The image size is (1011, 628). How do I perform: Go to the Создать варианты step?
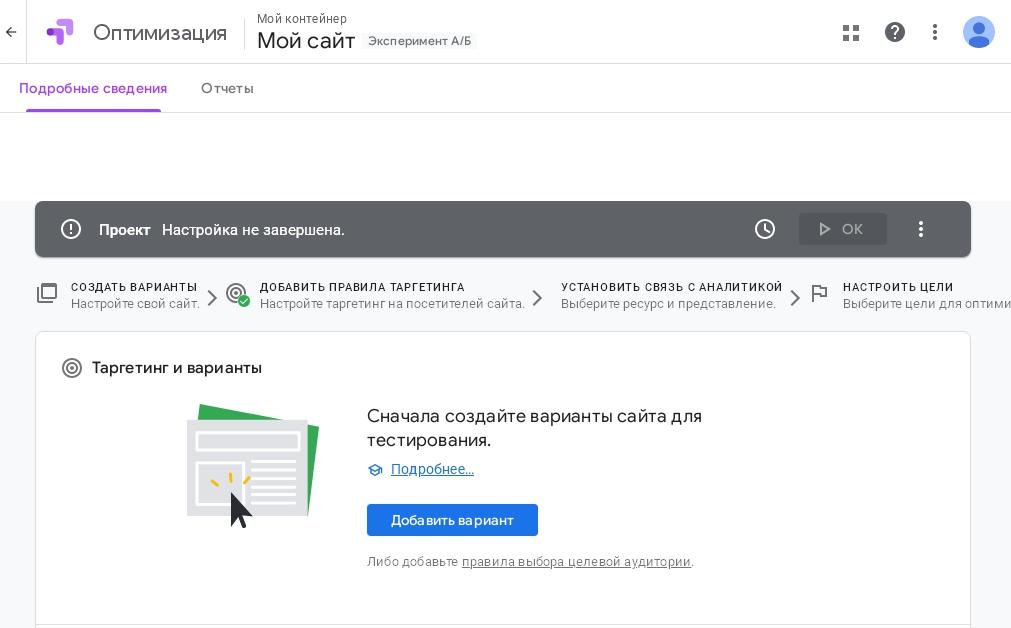point(134,295)
